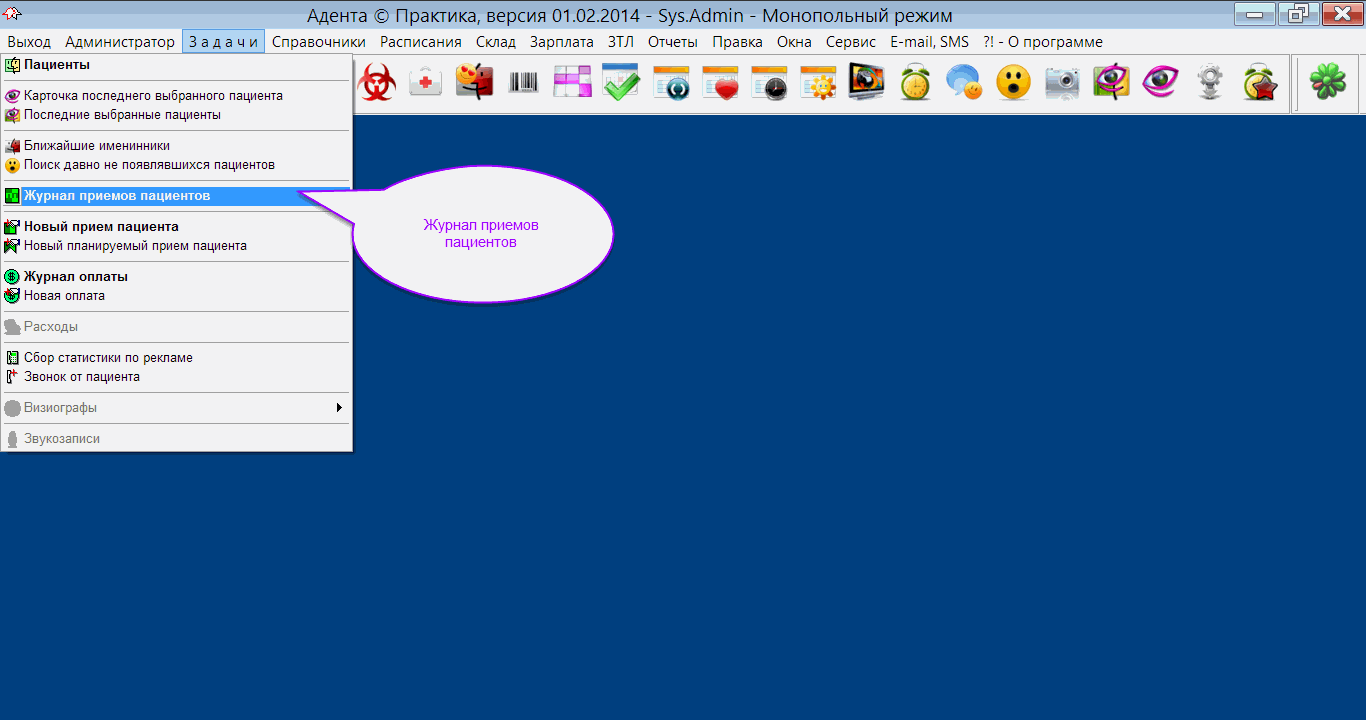The image size is (1366, 720).
Task: Click the red biohazard toolbar icon
Action: [x=377, y=83]
